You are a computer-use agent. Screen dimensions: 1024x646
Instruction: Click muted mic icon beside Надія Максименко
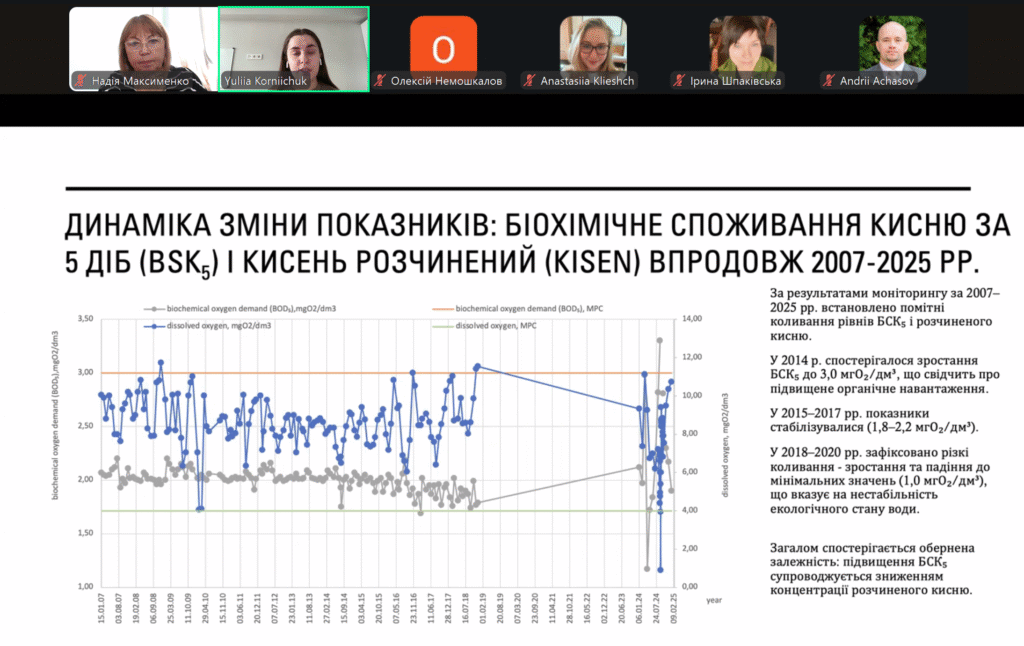click(x=82, y=80)
